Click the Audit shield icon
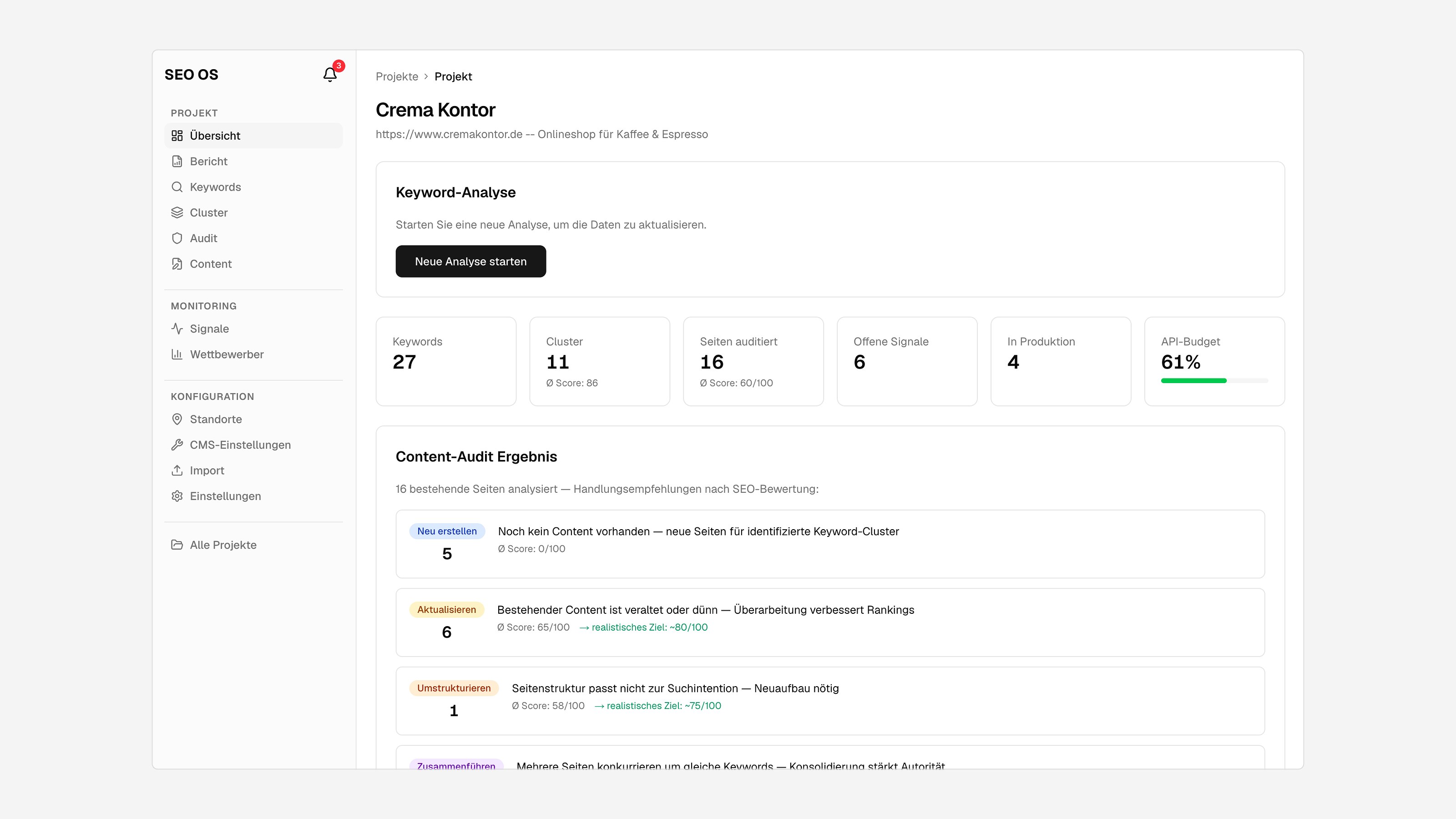 tap(177, 238)
